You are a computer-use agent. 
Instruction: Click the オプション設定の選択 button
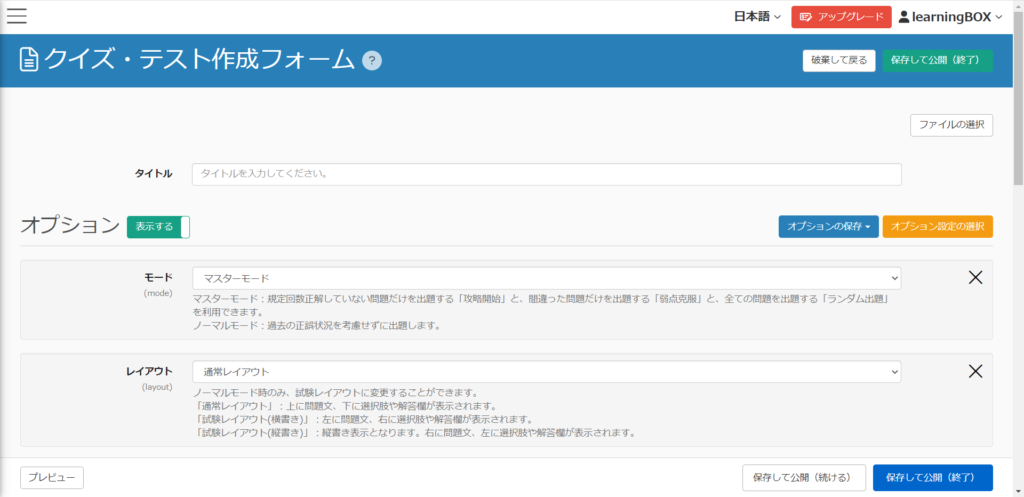click(937, 227)
